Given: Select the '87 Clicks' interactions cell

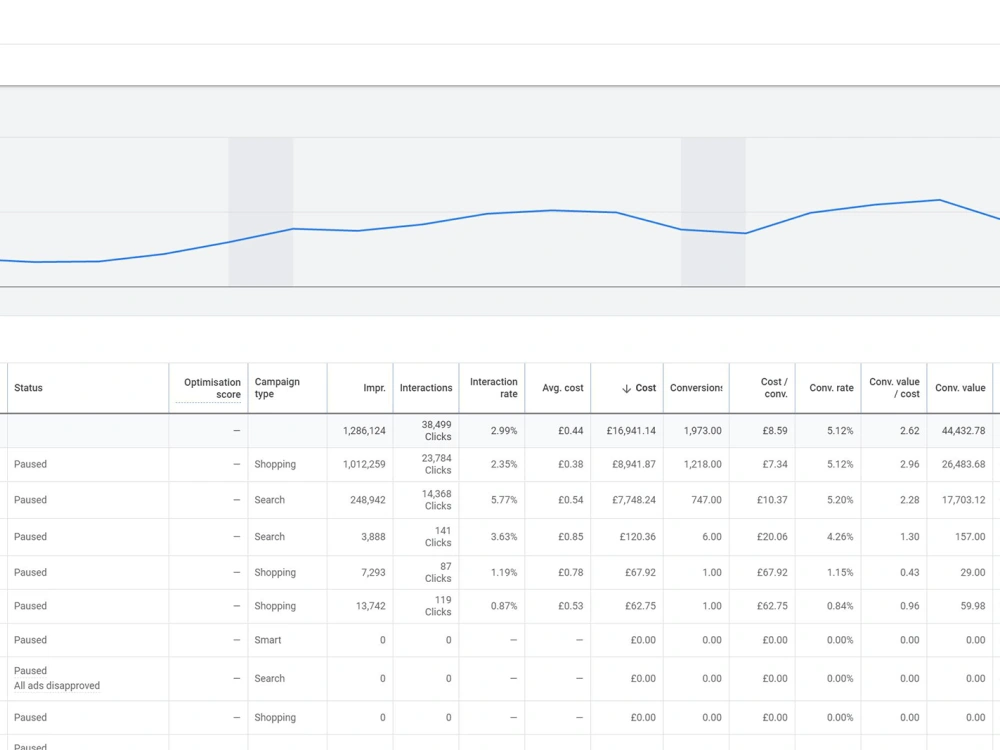Looking at the screenshot, I should point(438,572).
